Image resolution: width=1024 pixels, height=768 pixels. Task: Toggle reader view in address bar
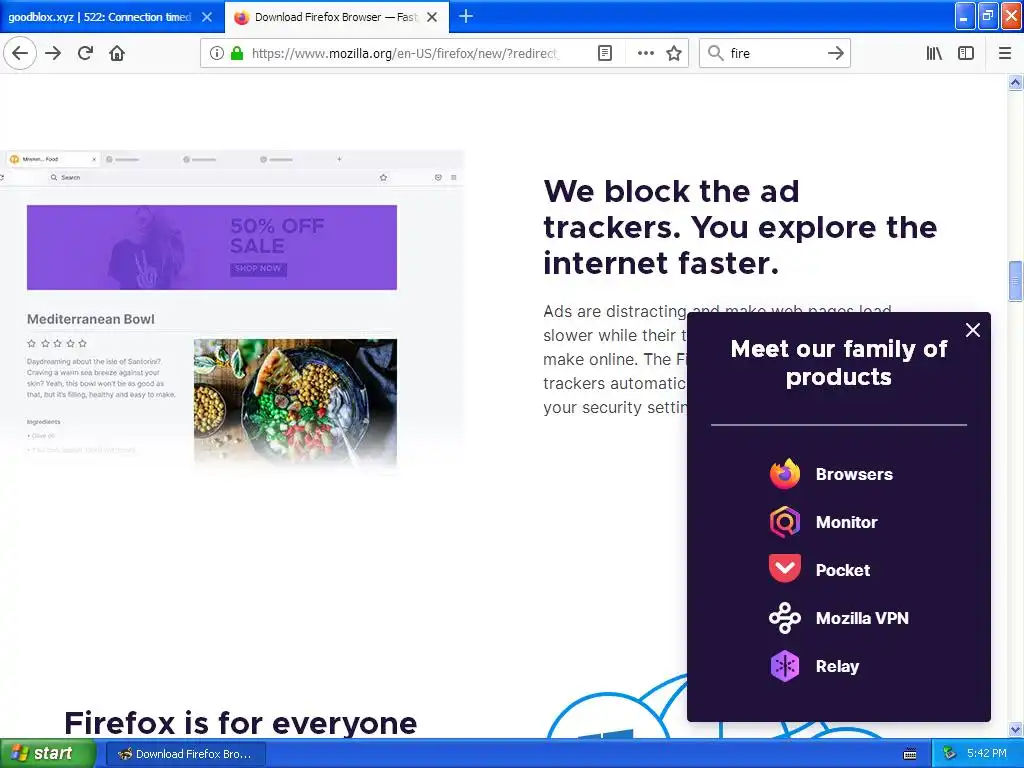(605, 53)
